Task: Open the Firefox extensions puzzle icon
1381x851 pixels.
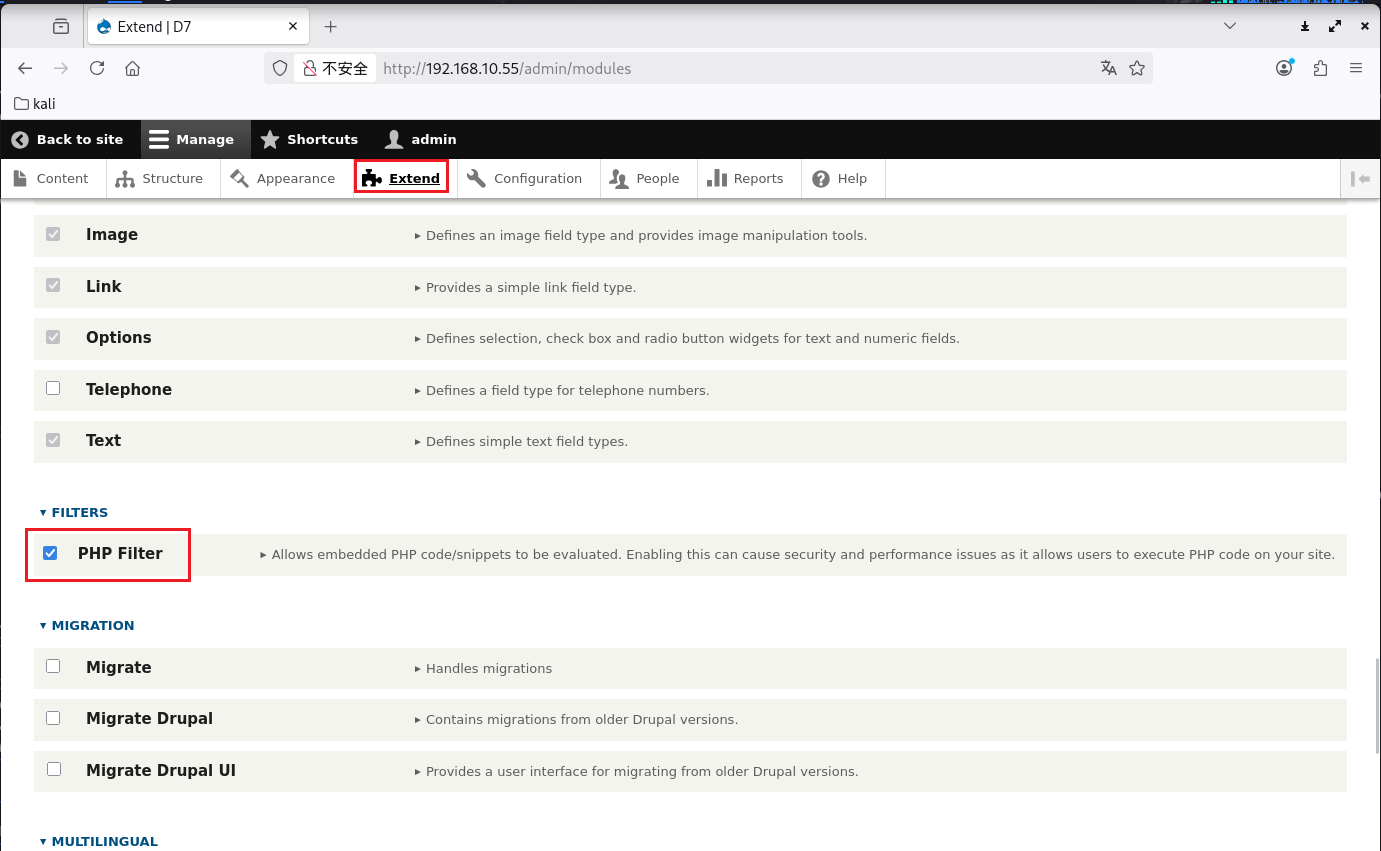Action: click(x=1321, y=68)
